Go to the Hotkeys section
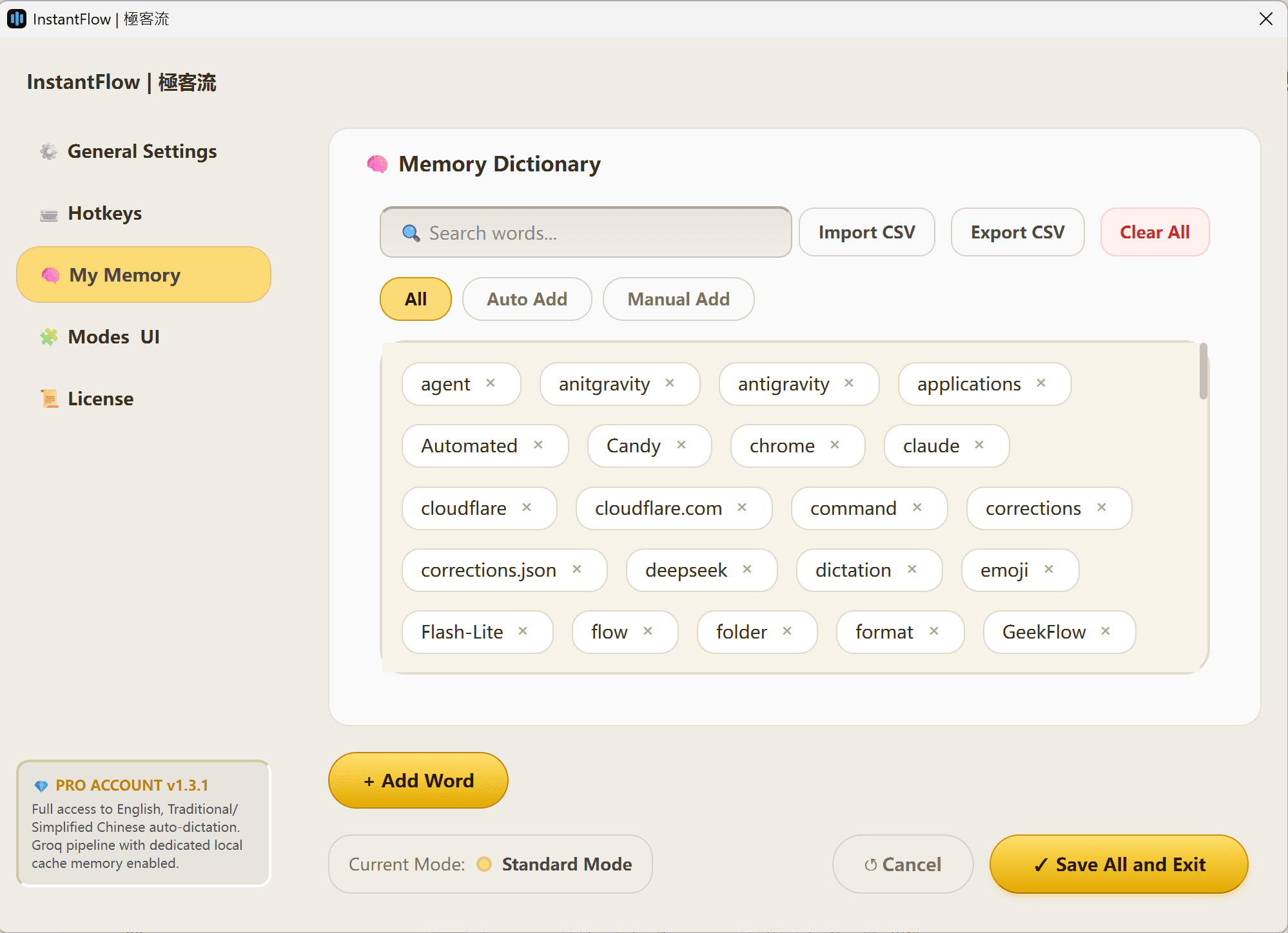1288x933 pixels. [x=143, y=213]
